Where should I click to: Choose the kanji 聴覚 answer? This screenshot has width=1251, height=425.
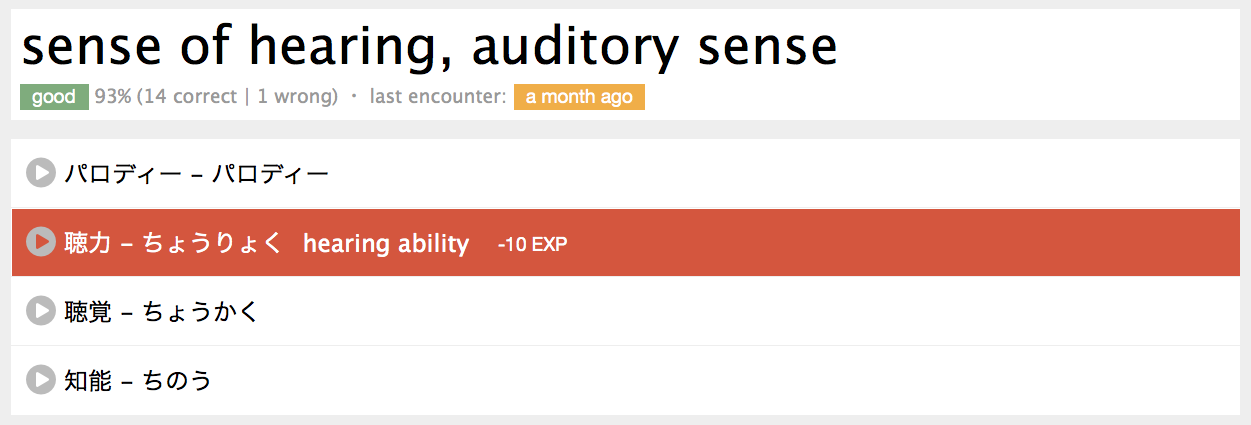pyautogui.click(x=87, y=312)
